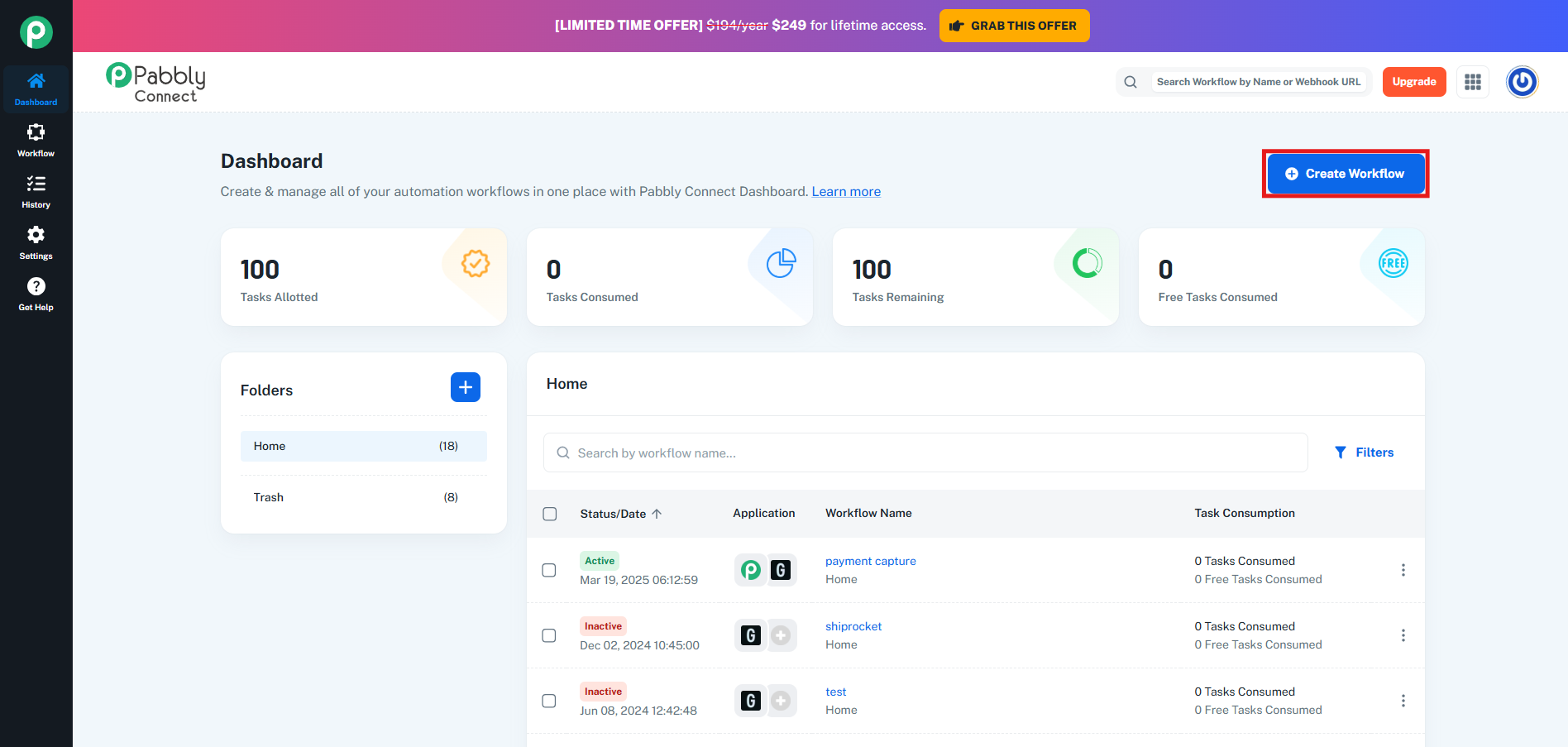Click the Search by workflow name field

(925, 453)
